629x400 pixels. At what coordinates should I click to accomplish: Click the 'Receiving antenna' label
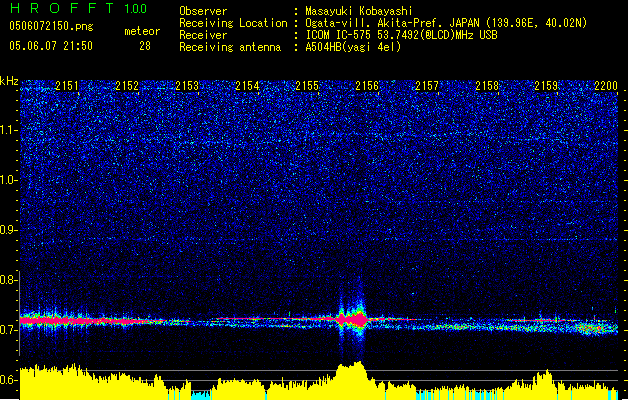pos(230,47)
